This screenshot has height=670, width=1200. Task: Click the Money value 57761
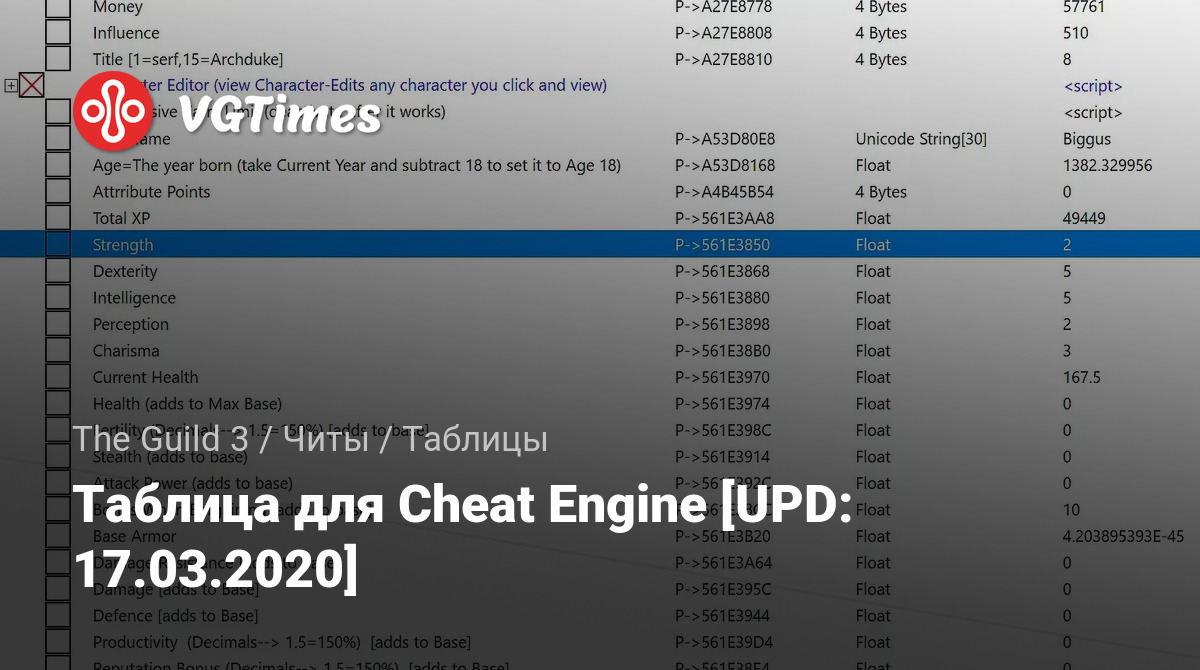coord(1083,7)
